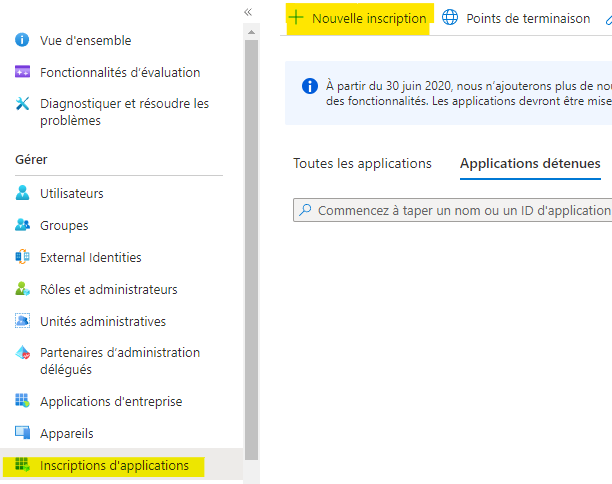The image size is (612, 484).
Task: Click the application name search field
Action: [460, 211]
